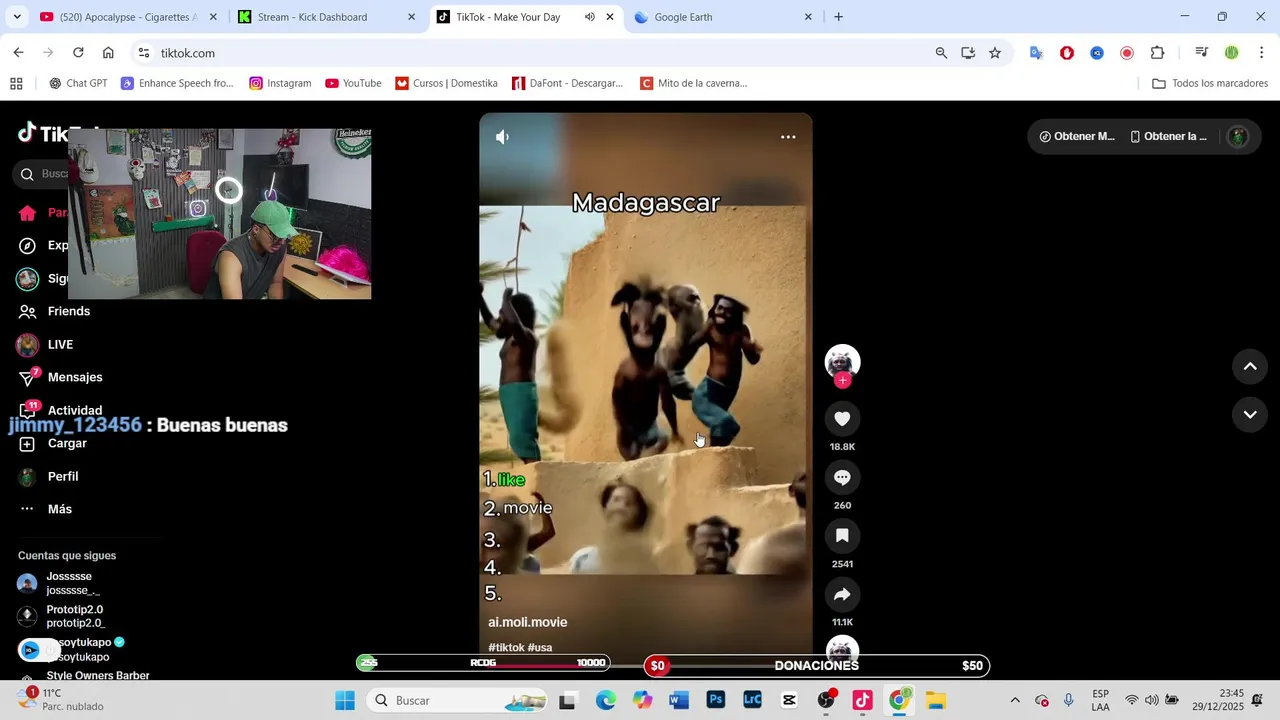Follow creator via the red plus badge
Viewport: 1280px width, 720px height.
pyautogui.click(x=842, y=380)
